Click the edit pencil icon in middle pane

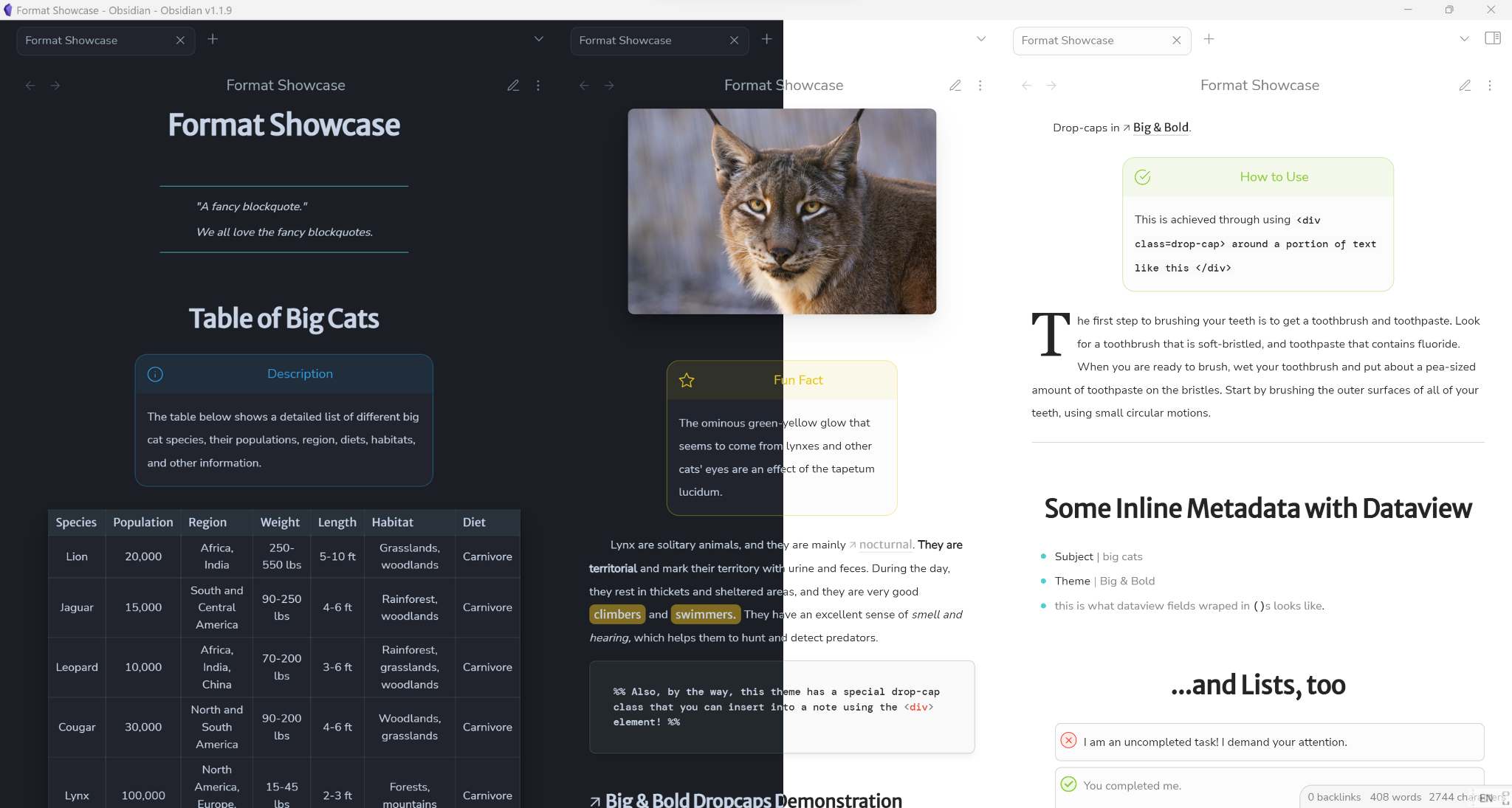click(x=955, y=86)
